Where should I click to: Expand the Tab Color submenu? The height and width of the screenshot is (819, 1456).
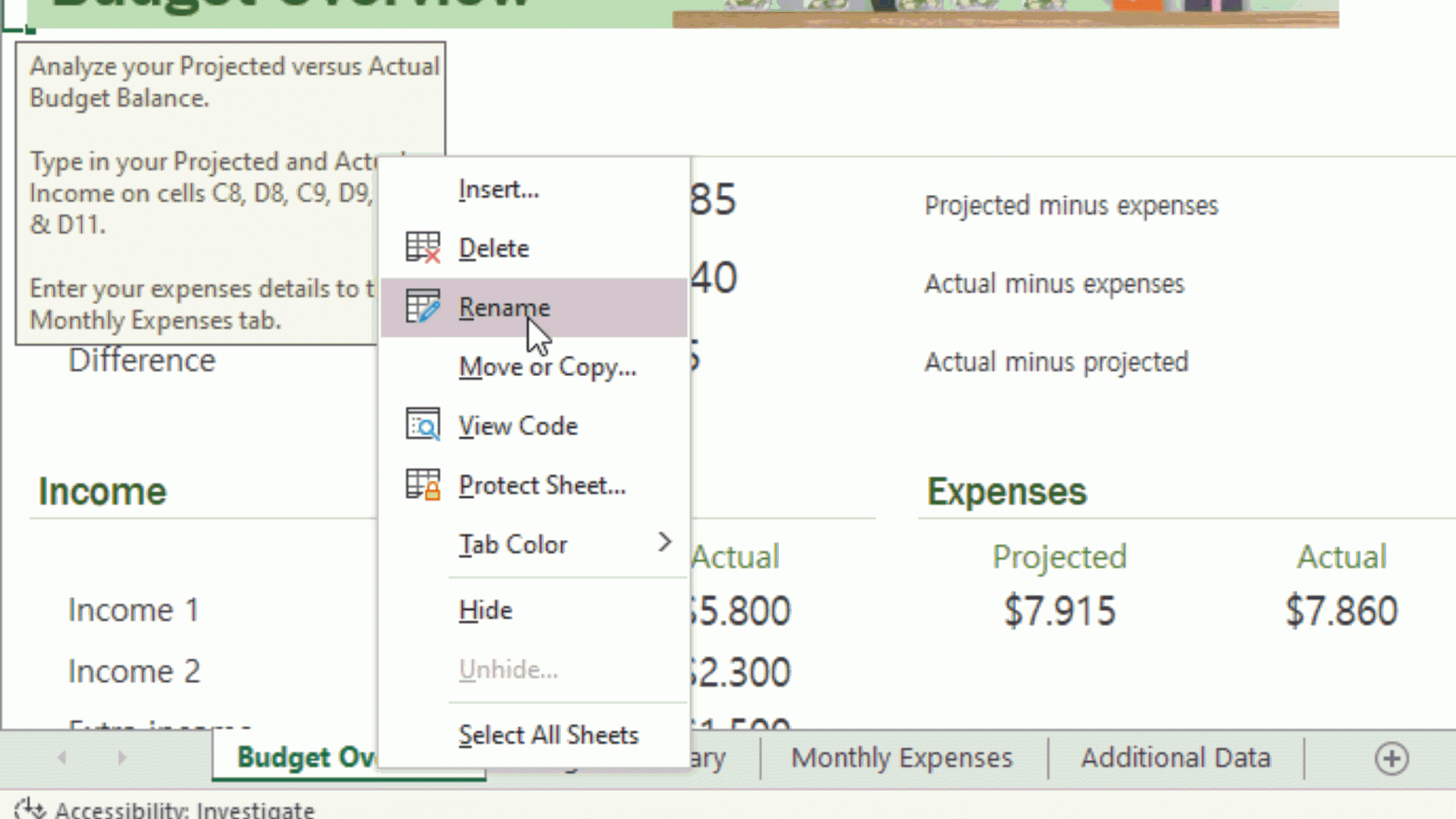[x=665, y=543]
